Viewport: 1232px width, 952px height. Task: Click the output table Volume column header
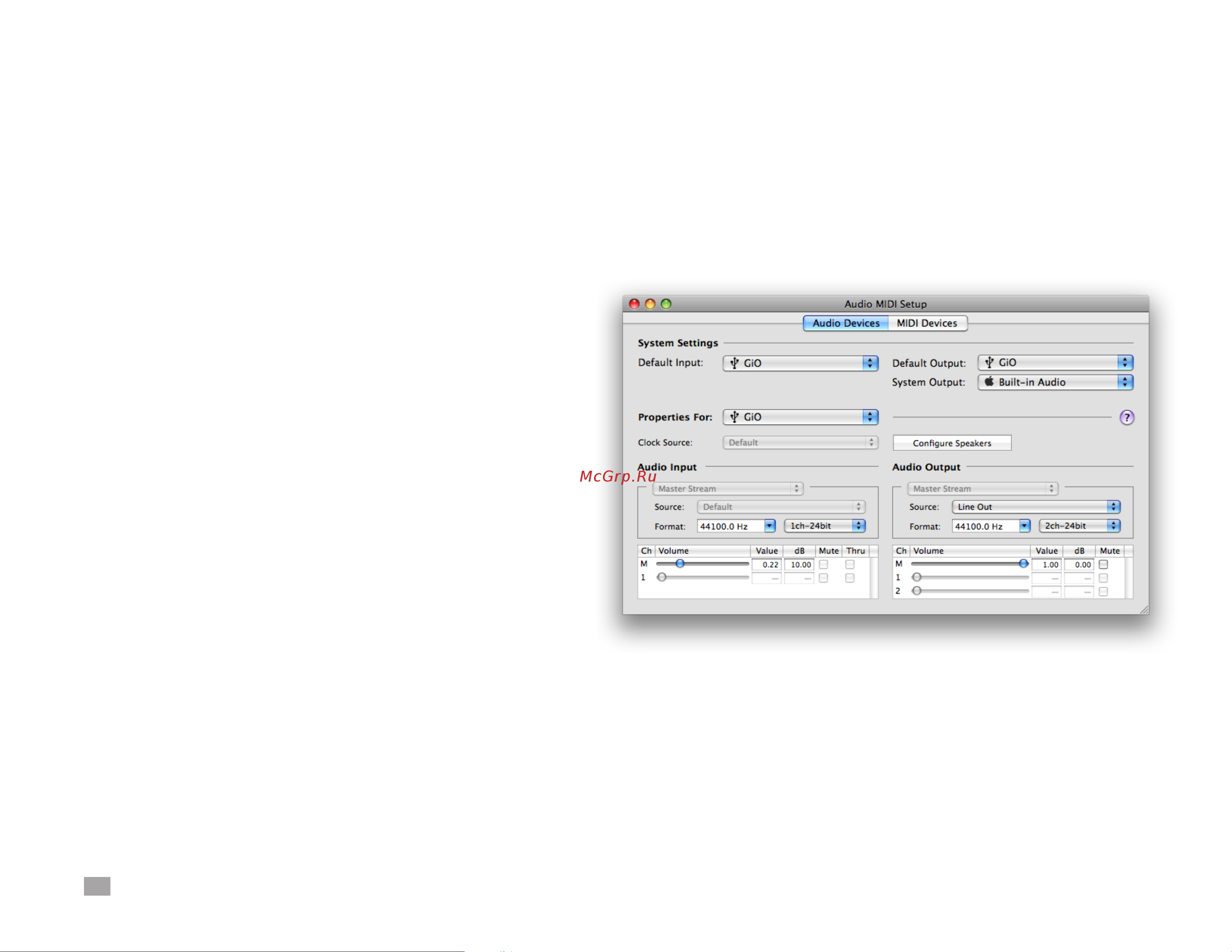click(970, 551)
